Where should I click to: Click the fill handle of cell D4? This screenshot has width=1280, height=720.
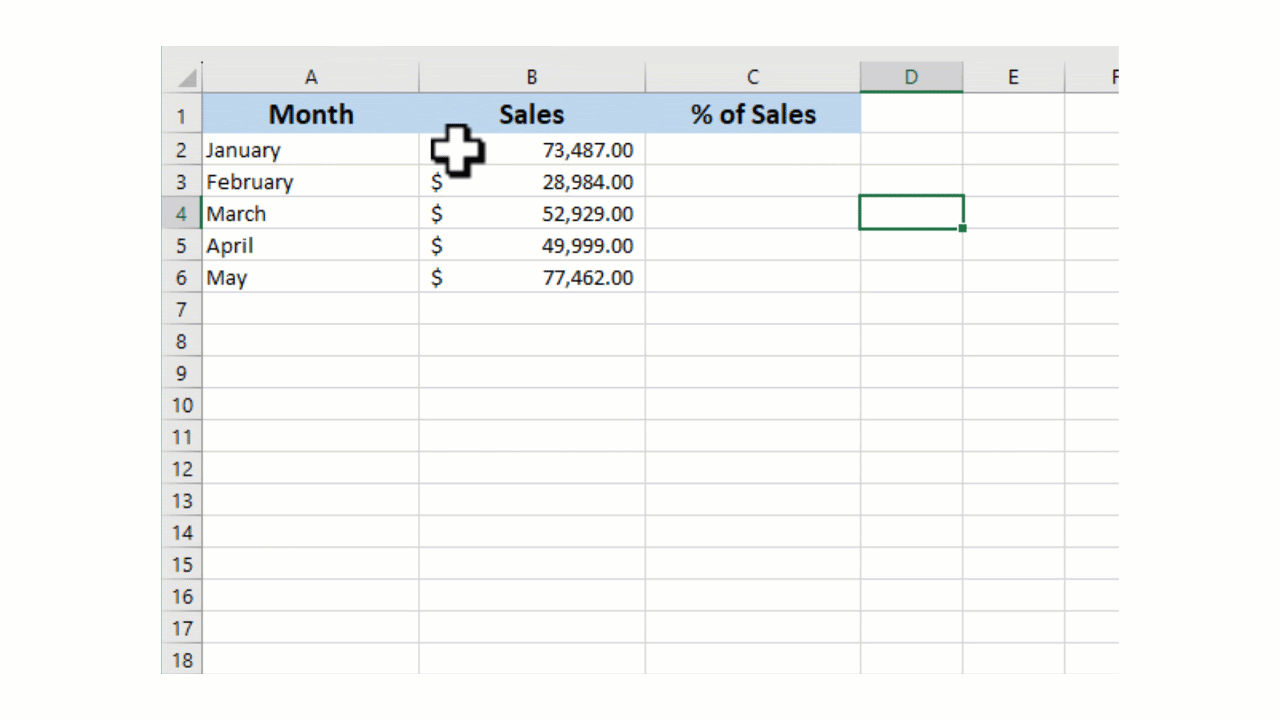962,229
